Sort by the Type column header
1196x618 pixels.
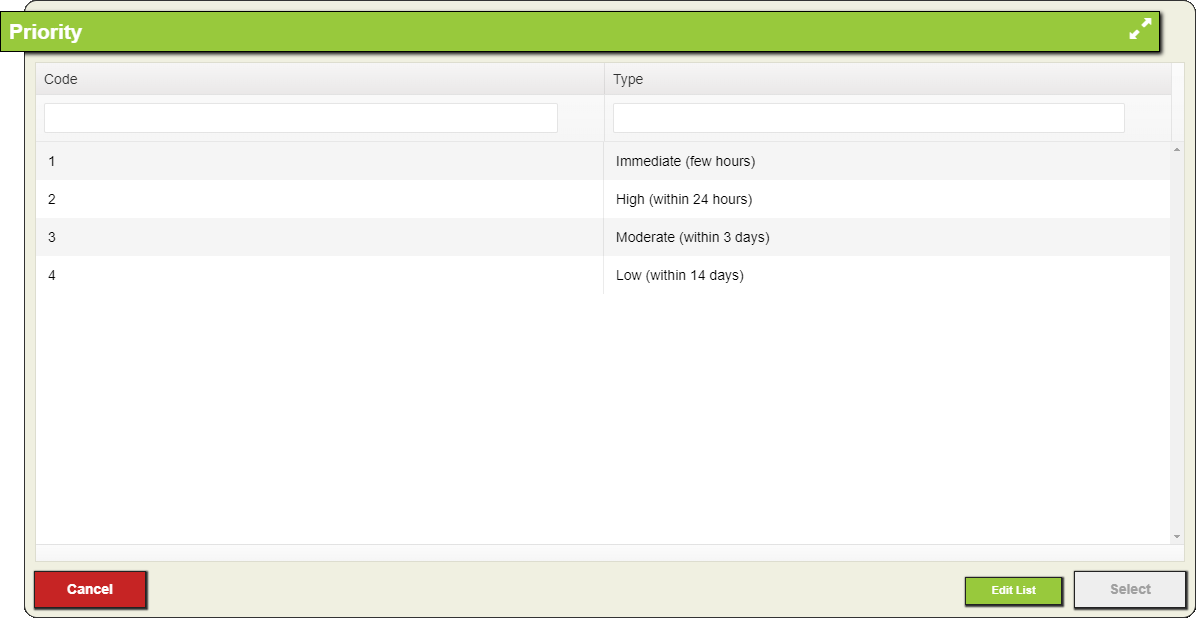pos(888,79)
